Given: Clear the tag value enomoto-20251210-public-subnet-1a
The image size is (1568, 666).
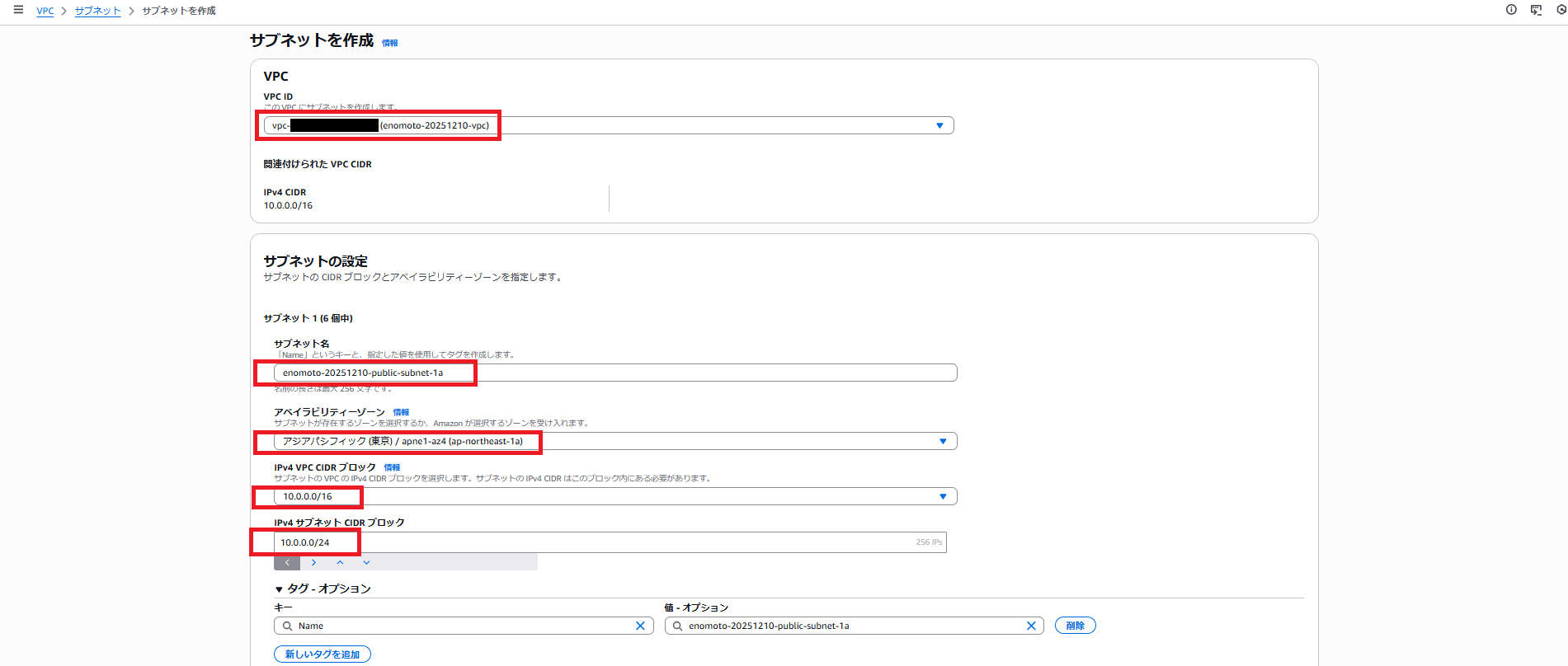Looking at the screenshot, I should coord(1031,626).
